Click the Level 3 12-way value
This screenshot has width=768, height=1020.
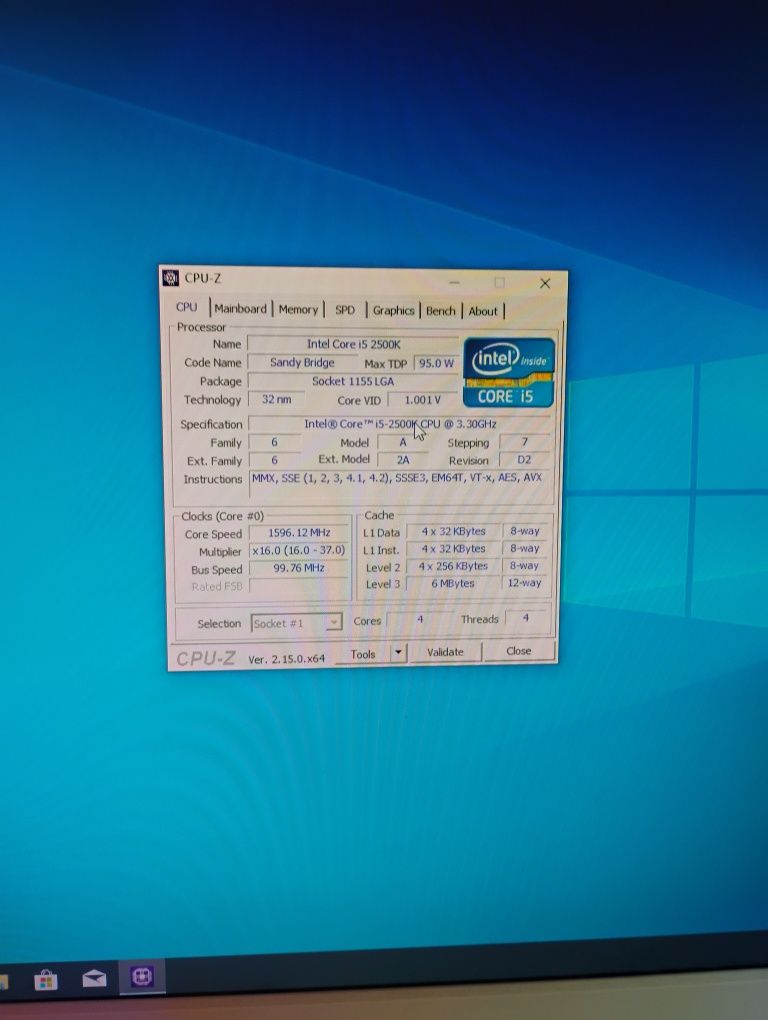click(525, 583)
